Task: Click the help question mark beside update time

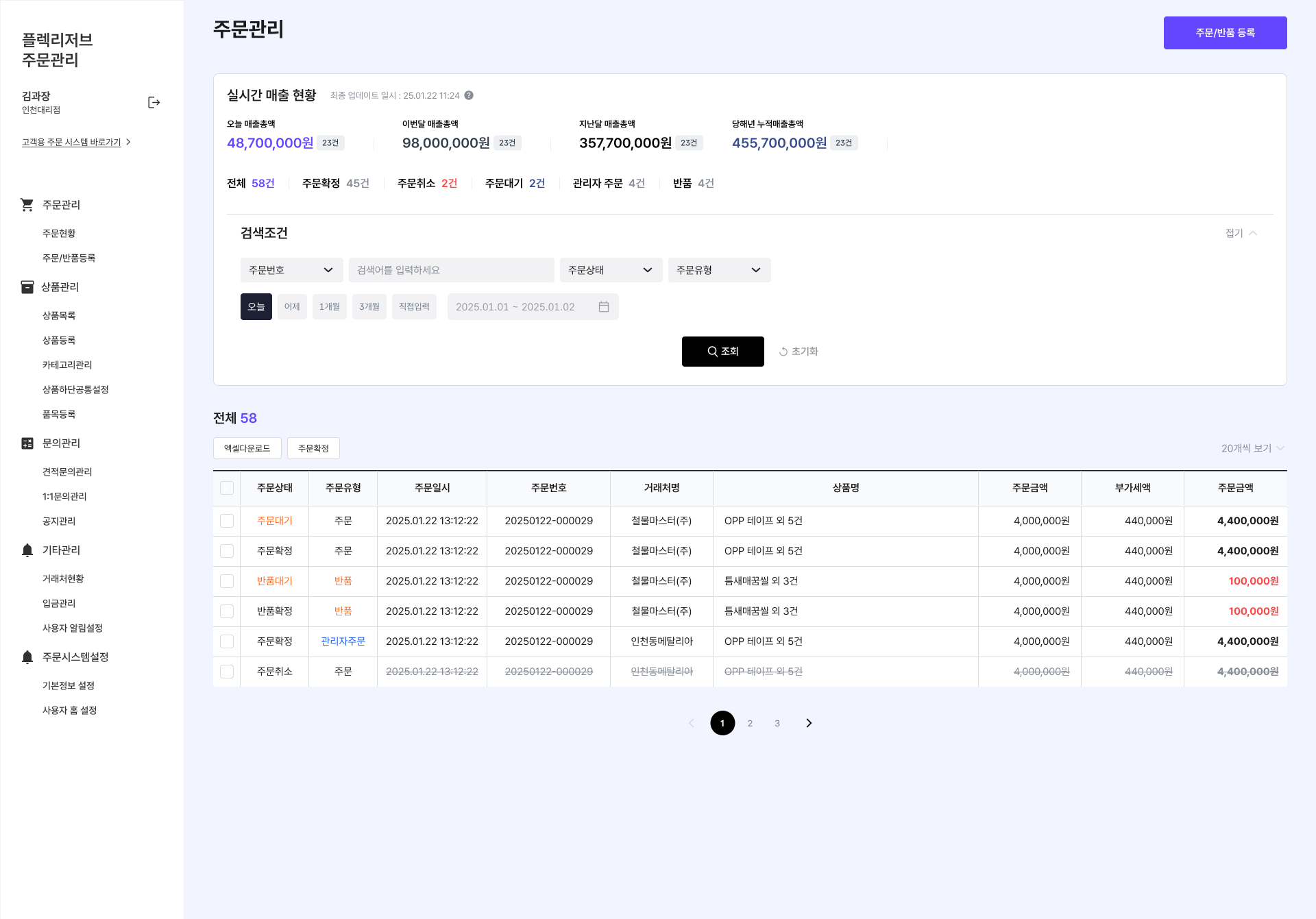Action: (x=469, y=95)
